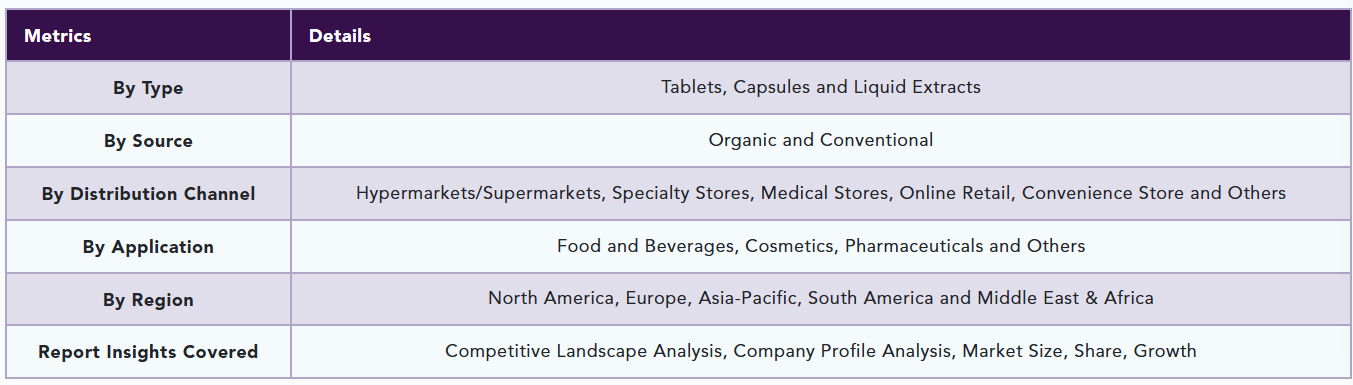The image size is (1353, 385).
Task: Click the Organic and Conventional cell
Action: pyautogui.click(x=820, y=140)
